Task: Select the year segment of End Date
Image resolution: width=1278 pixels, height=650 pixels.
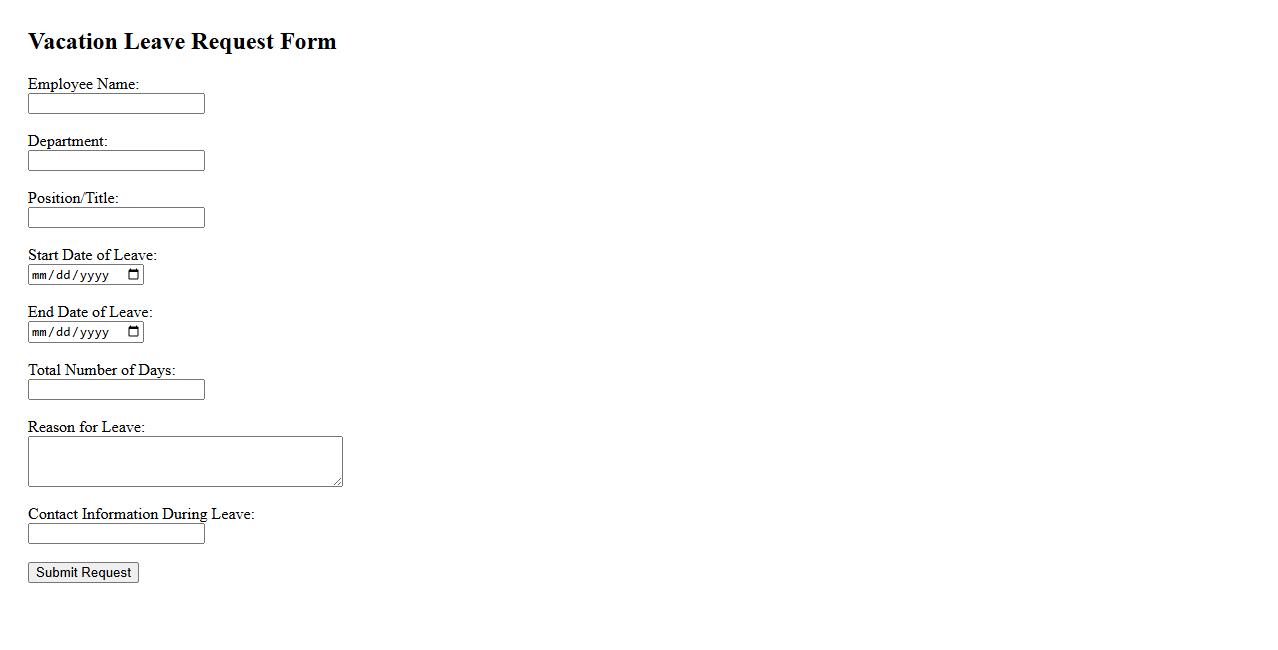Action: 94,332
